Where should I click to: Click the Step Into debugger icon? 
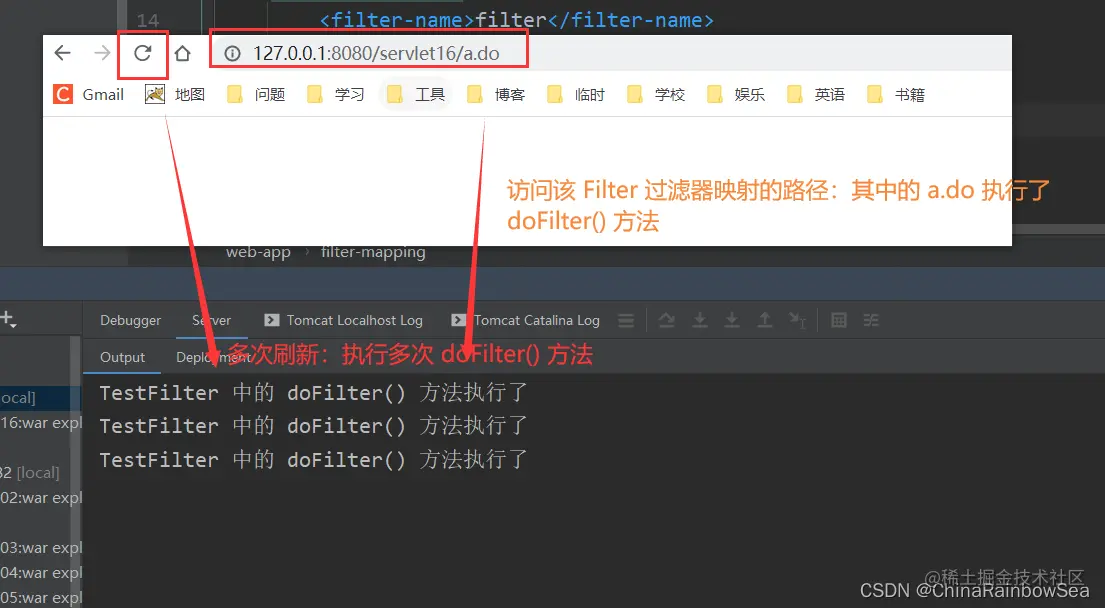coord(700,321)
